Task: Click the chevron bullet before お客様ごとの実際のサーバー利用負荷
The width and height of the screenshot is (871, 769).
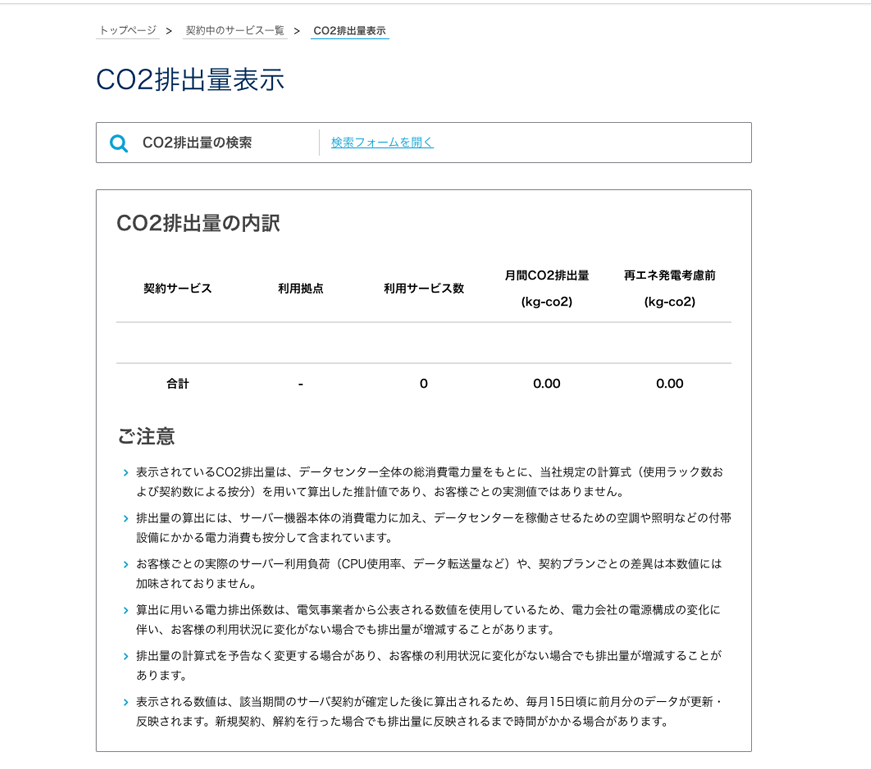Action: [x=126, y=565]
